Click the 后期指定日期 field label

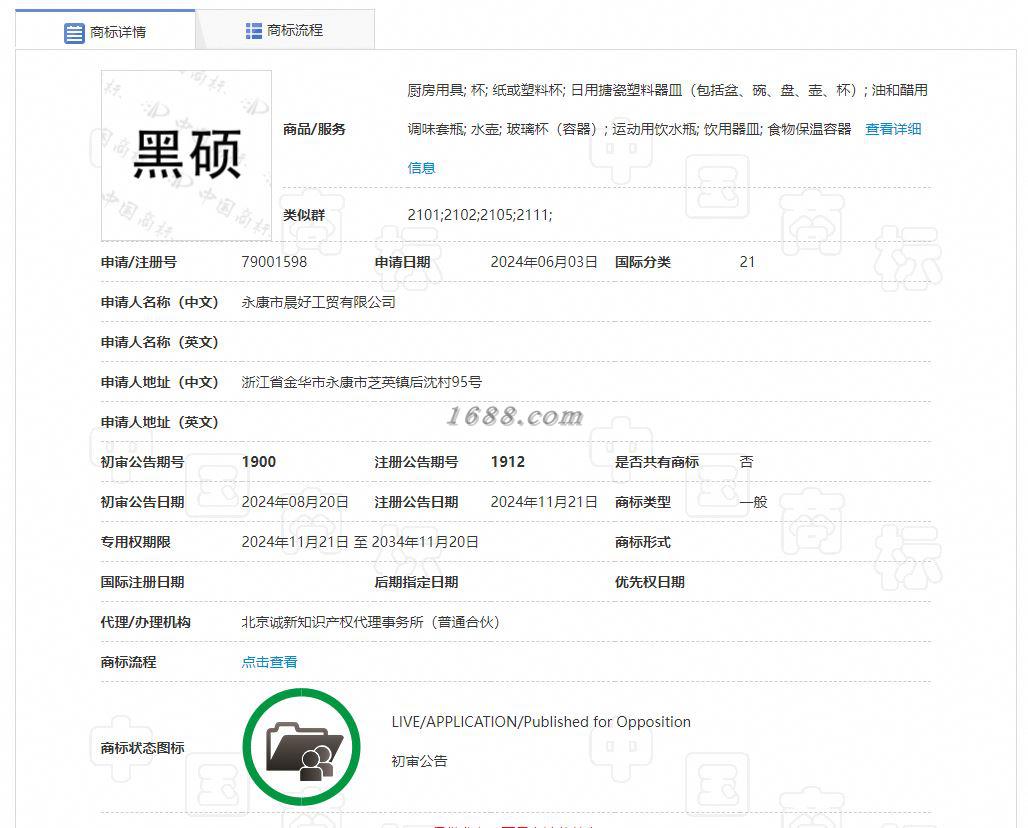click(416, 582)
